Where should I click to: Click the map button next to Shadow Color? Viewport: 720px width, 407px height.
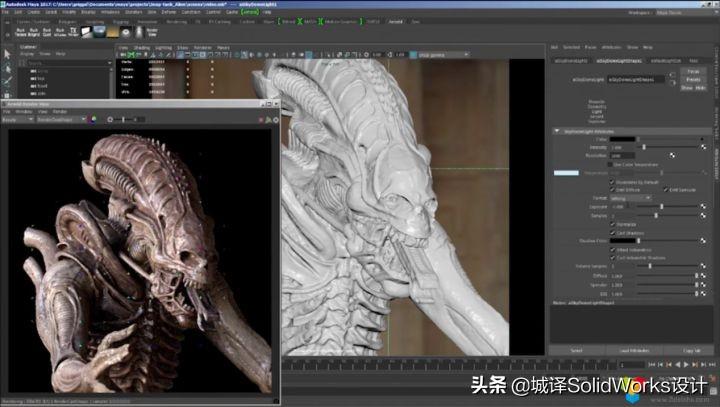pos(703,240)
